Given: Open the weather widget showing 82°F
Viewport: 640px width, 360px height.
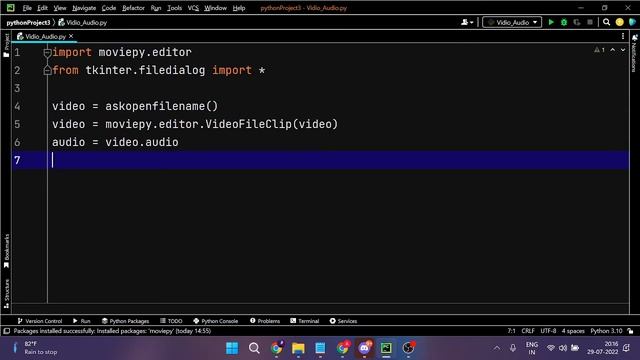Looking at the screenshot, I should 36,348.
